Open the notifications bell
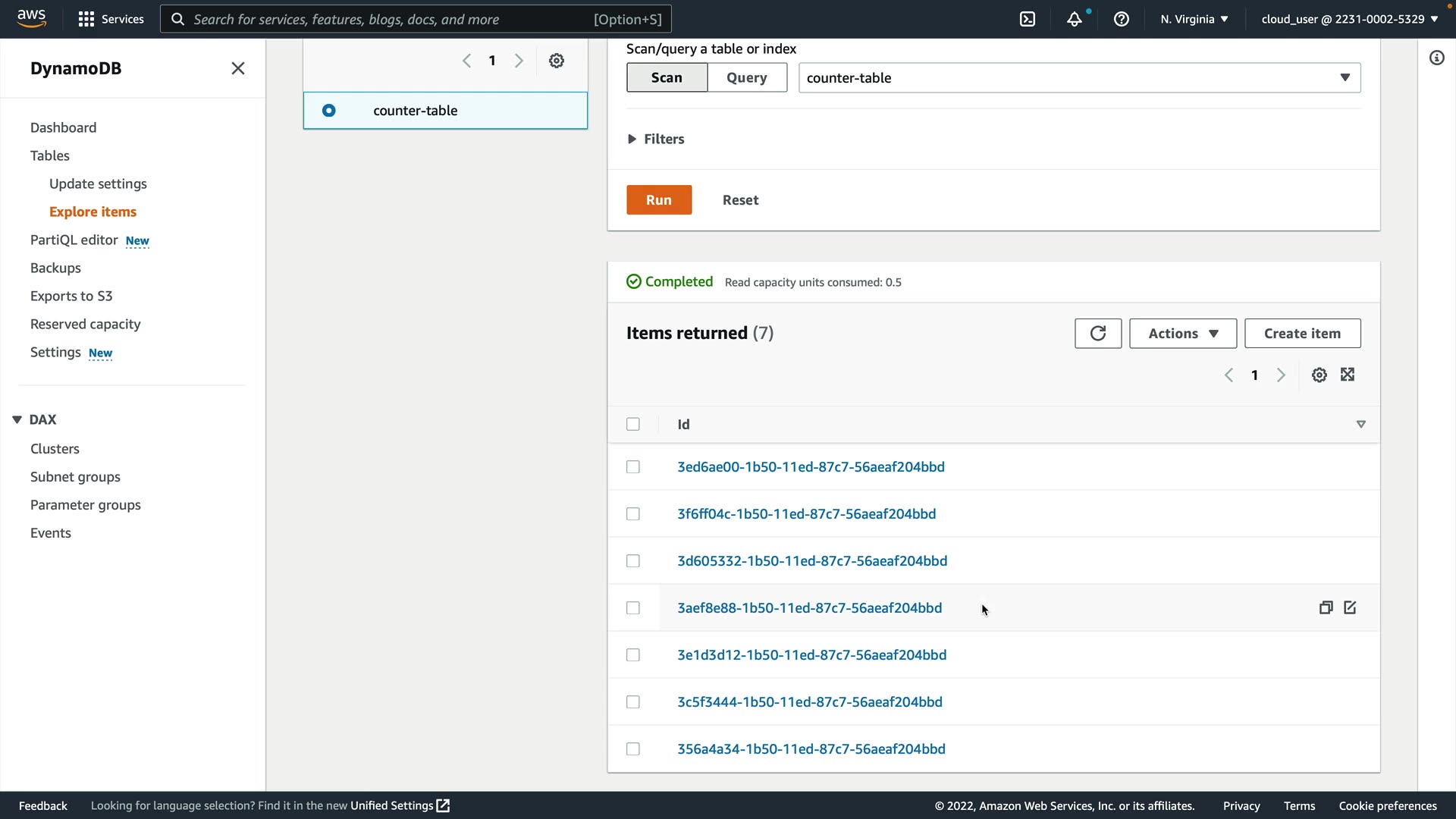Screen dimensions: 1456x819 1074,19
